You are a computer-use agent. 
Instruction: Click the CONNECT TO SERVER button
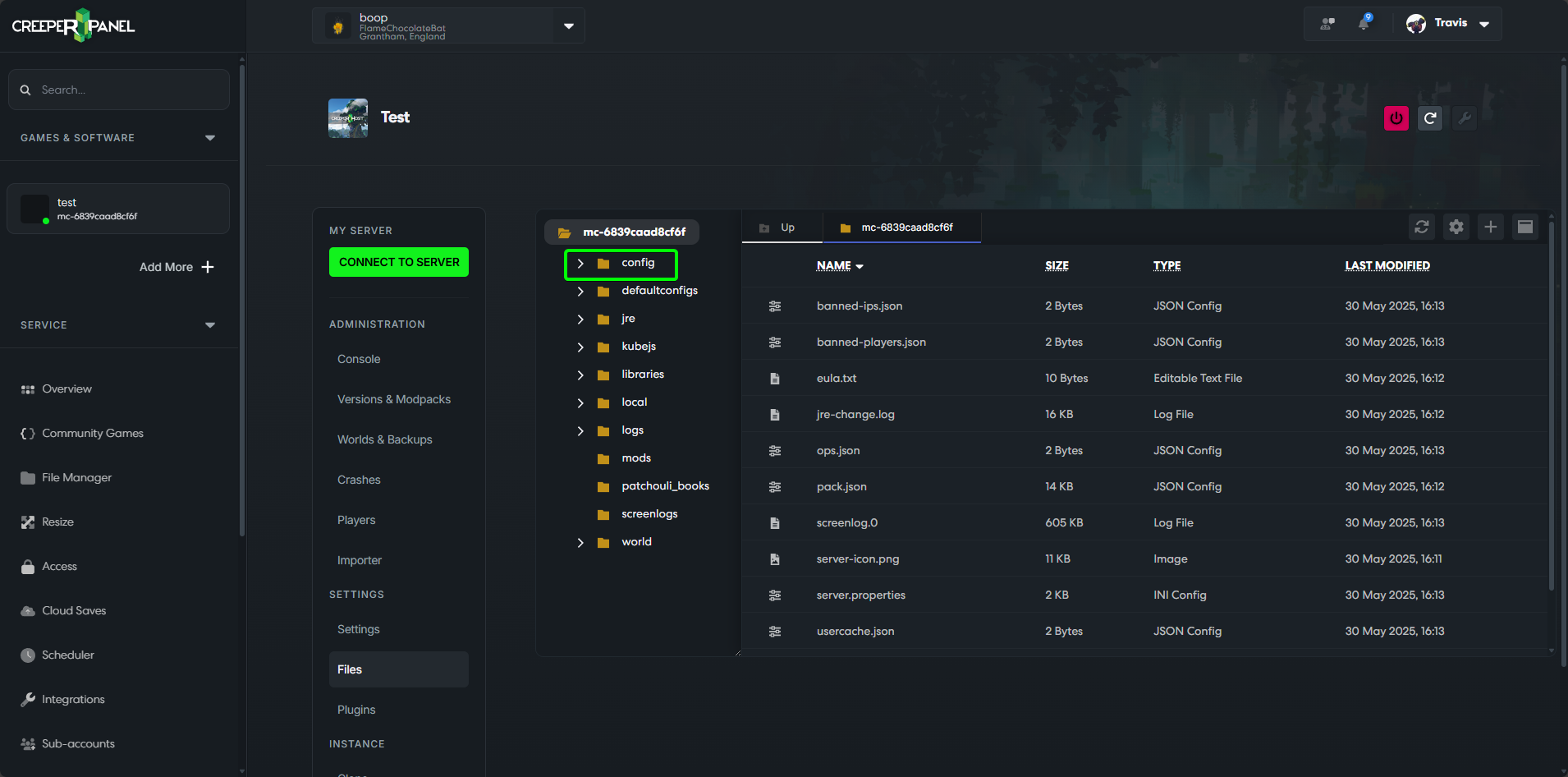[398, 261]
